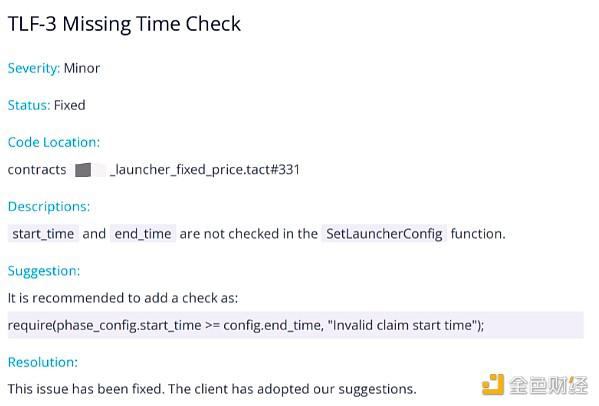Select the Descriptions label

pyautogui.click(x=49, y=206)
